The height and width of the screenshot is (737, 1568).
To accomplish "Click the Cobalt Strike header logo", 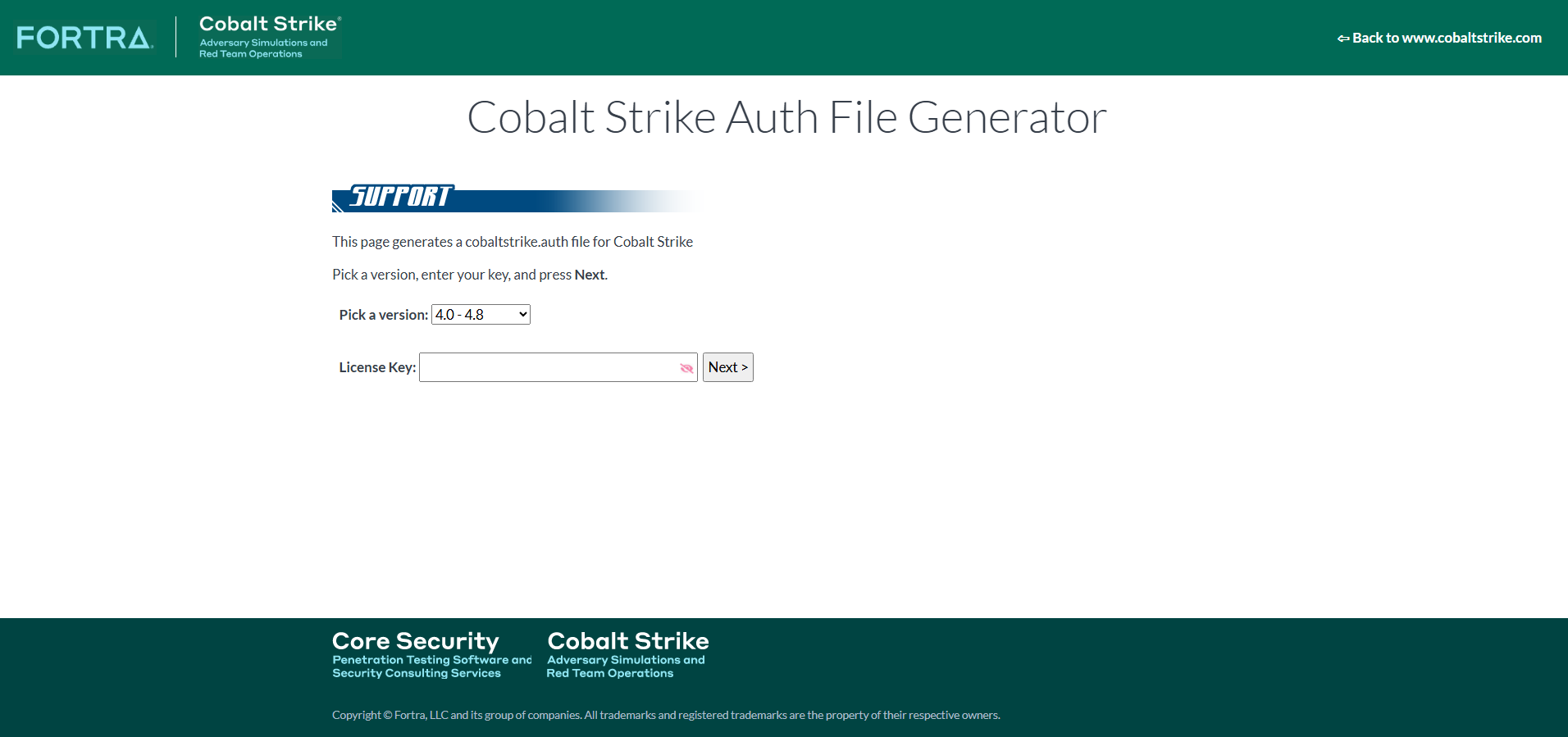I will (x=270, y=37).
